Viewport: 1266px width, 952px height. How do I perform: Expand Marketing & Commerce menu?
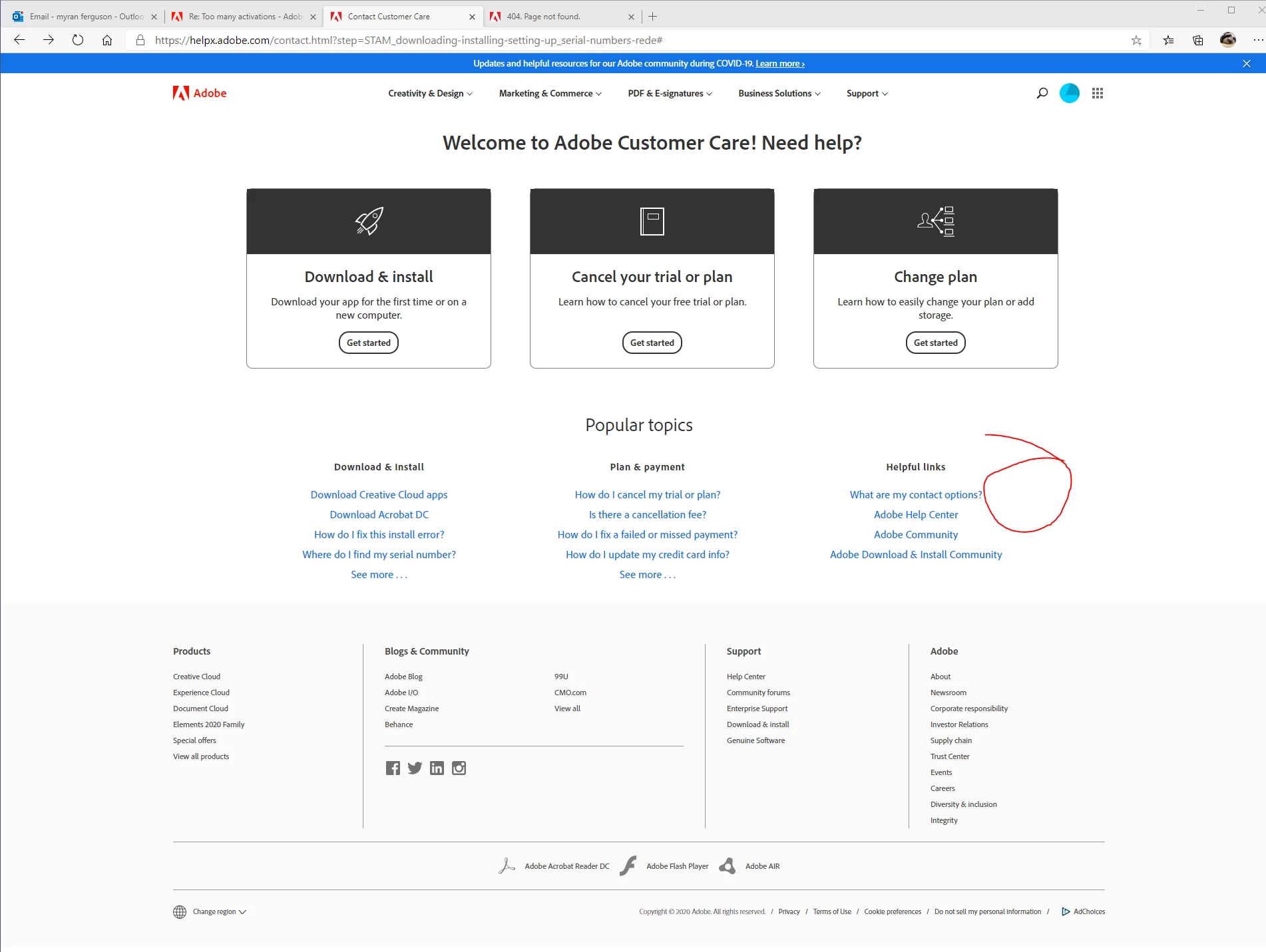[x=550, y=93]
